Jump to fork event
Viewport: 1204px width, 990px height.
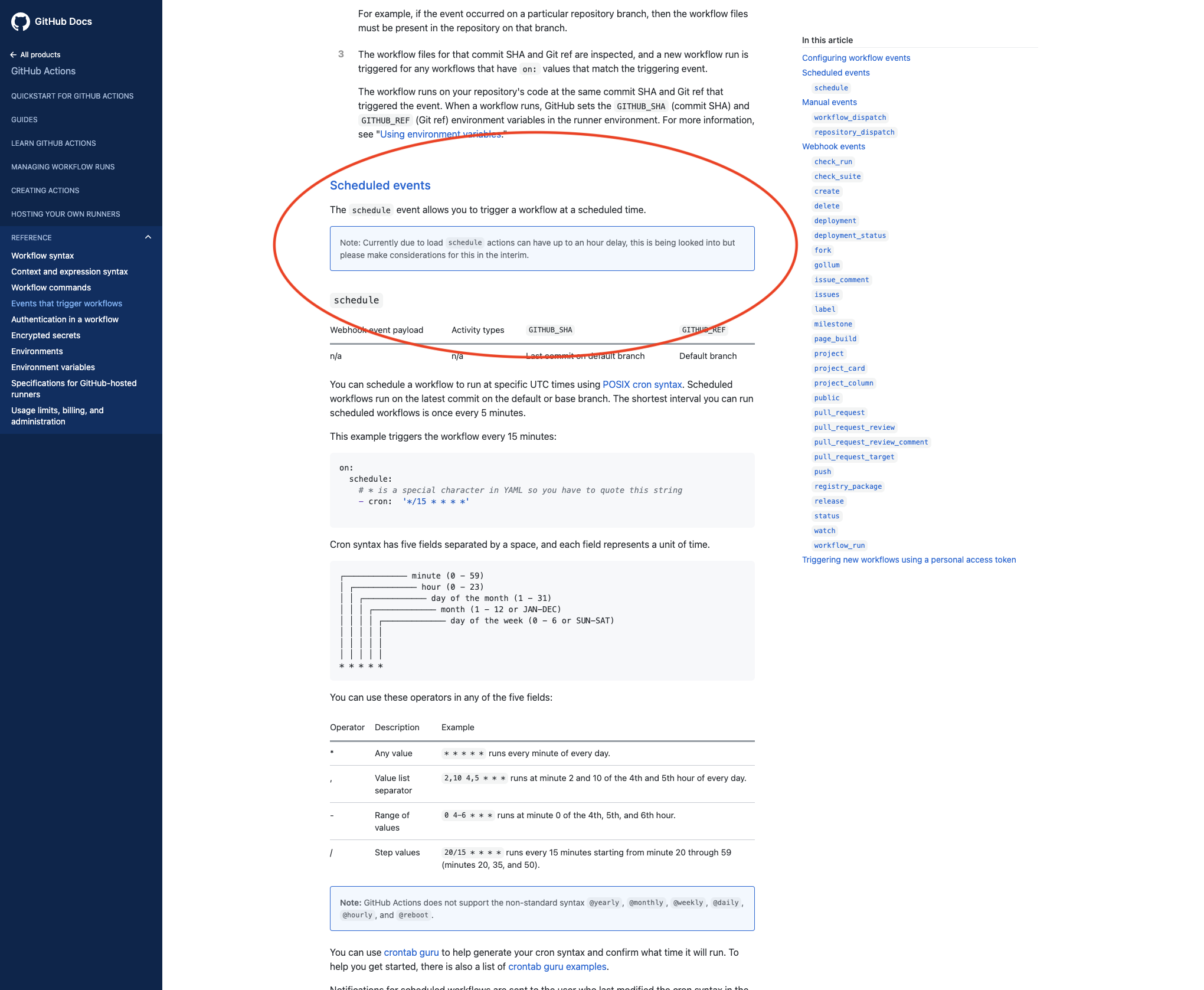(823, 250)
